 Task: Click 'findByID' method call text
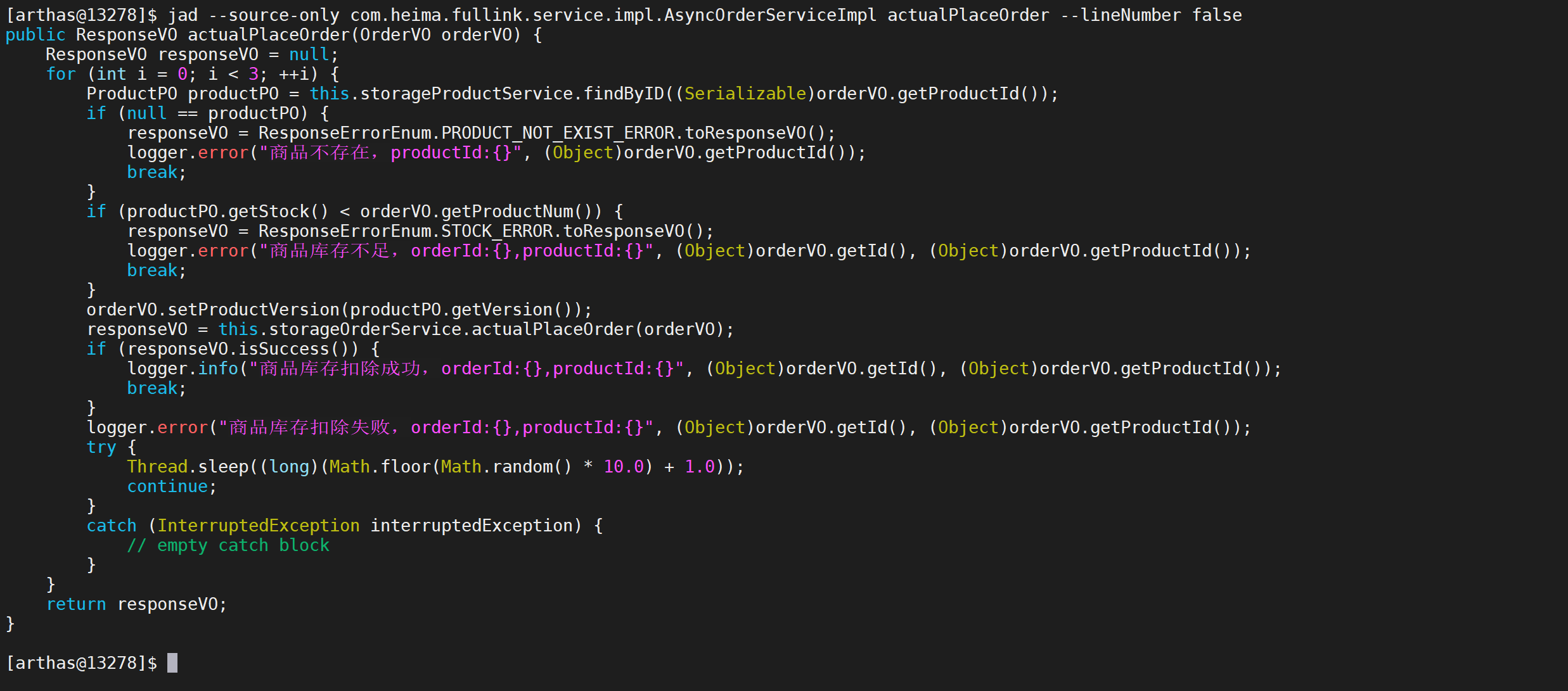624,94
